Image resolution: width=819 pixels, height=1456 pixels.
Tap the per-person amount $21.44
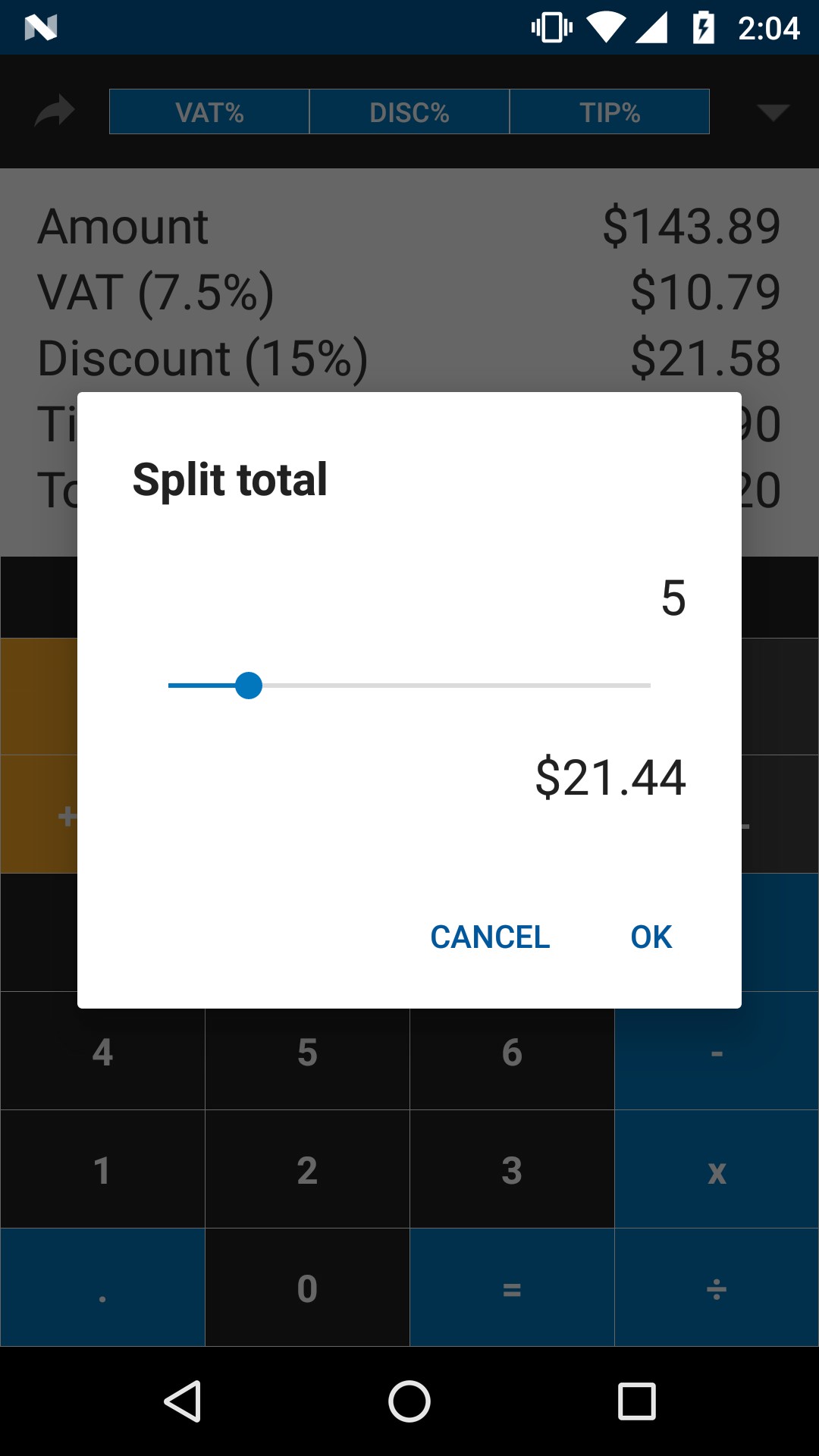(610, 778)
